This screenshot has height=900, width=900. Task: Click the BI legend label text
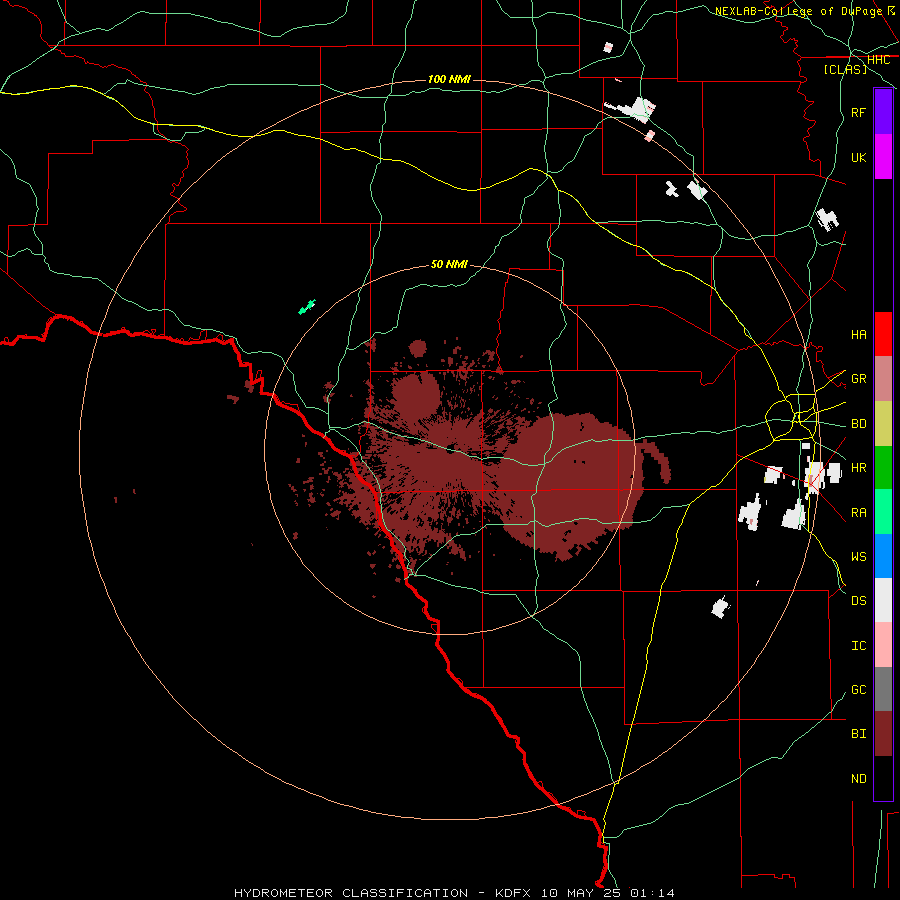click(859, 733)
